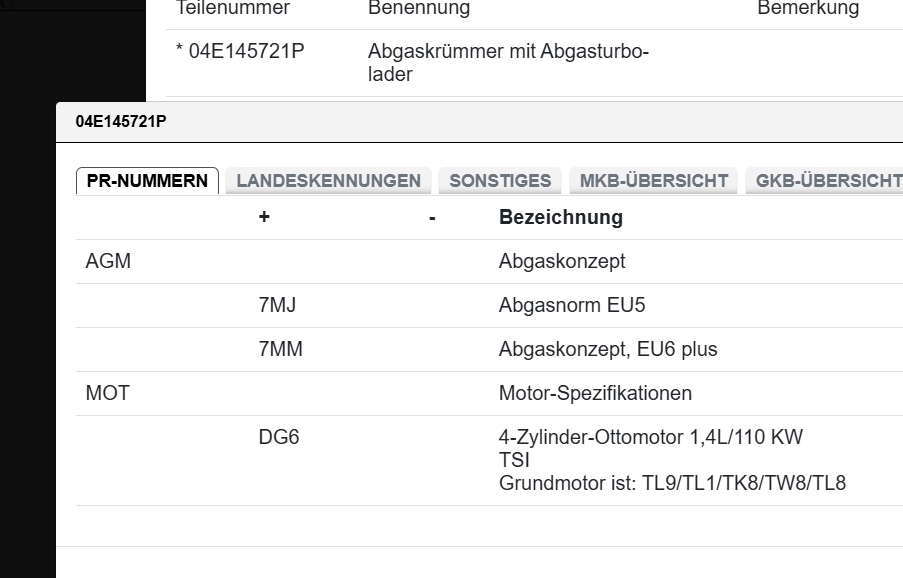Click the plus column header
This screenshot has width=903, height=578.
tap(263, 217)
